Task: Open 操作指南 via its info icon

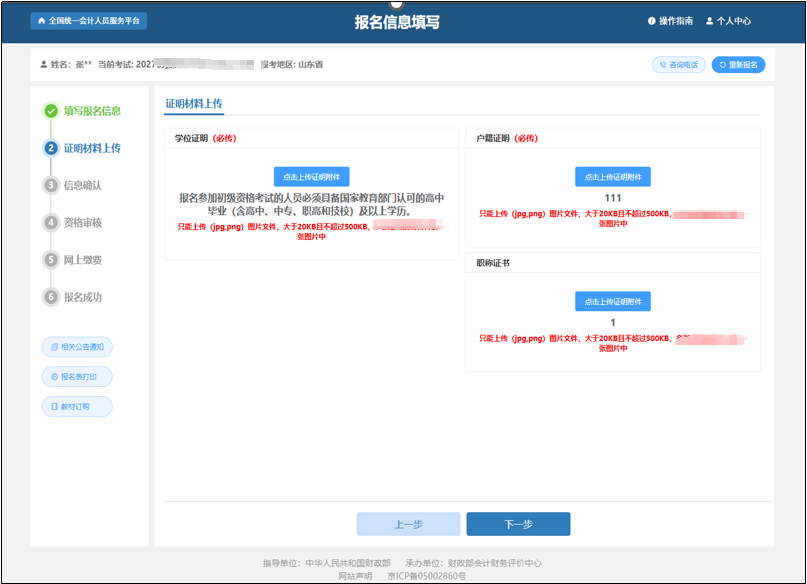Action: tap(652, 20)
